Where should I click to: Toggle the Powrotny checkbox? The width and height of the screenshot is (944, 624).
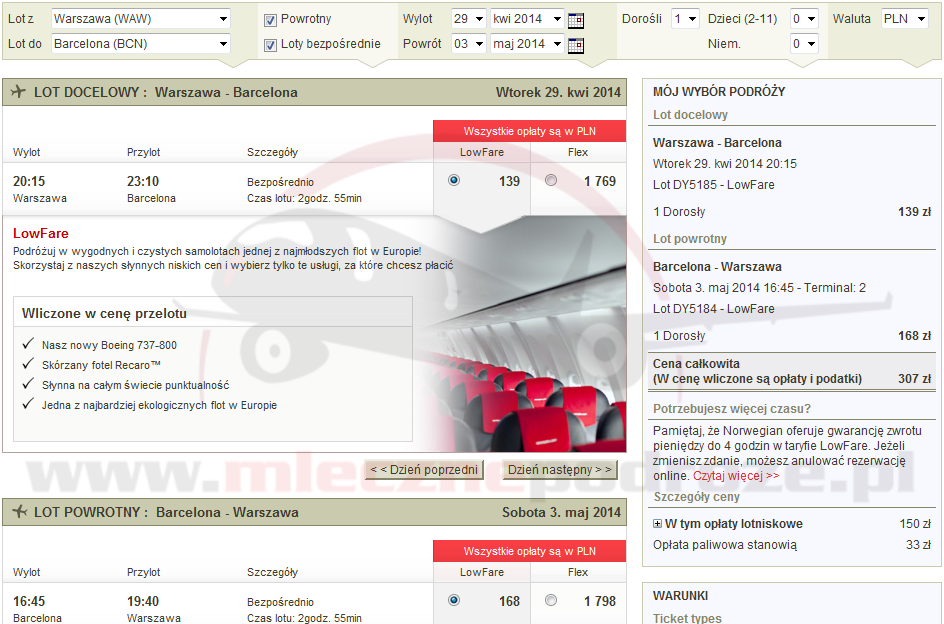[x=270, y=20]
